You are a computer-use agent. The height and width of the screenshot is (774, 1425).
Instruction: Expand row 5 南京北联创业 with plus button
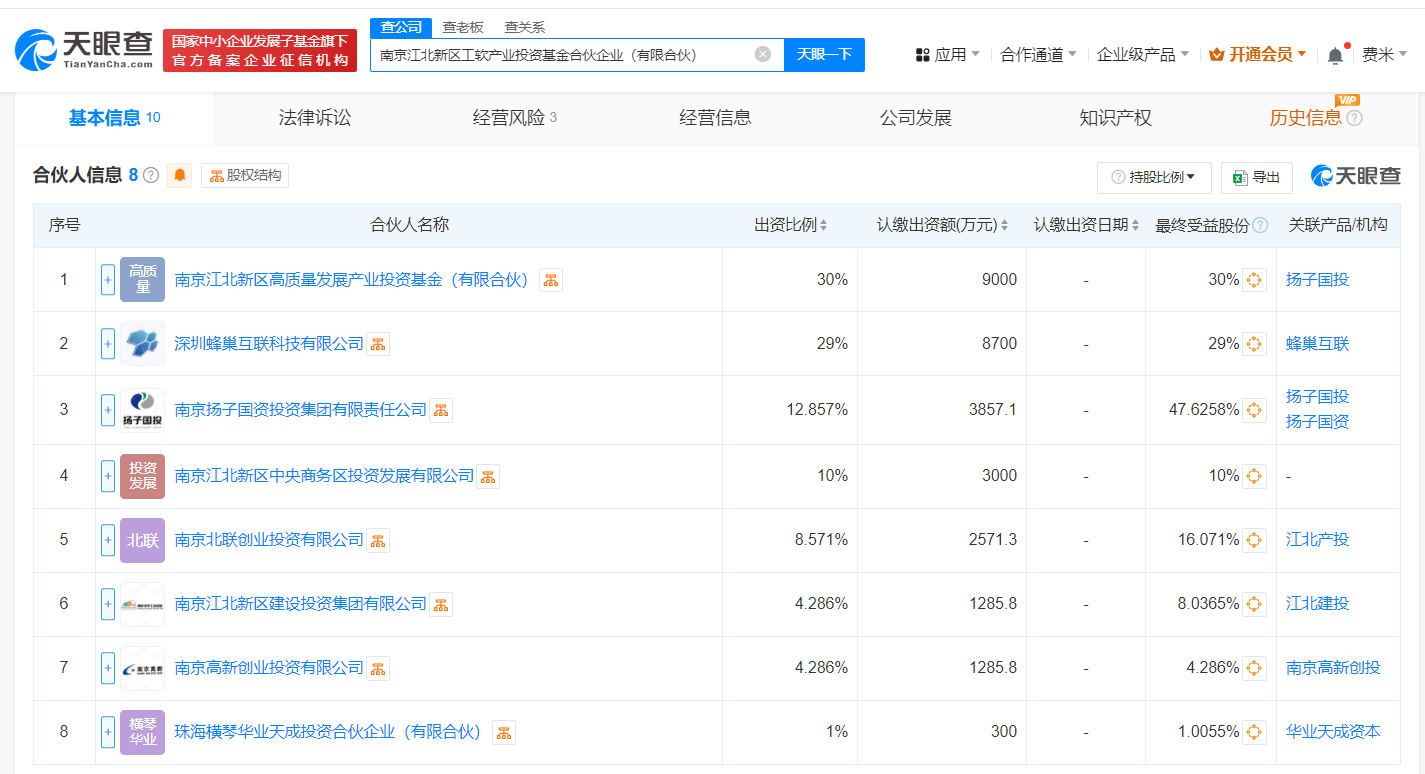pyautogui.click(x=108, y=540)
